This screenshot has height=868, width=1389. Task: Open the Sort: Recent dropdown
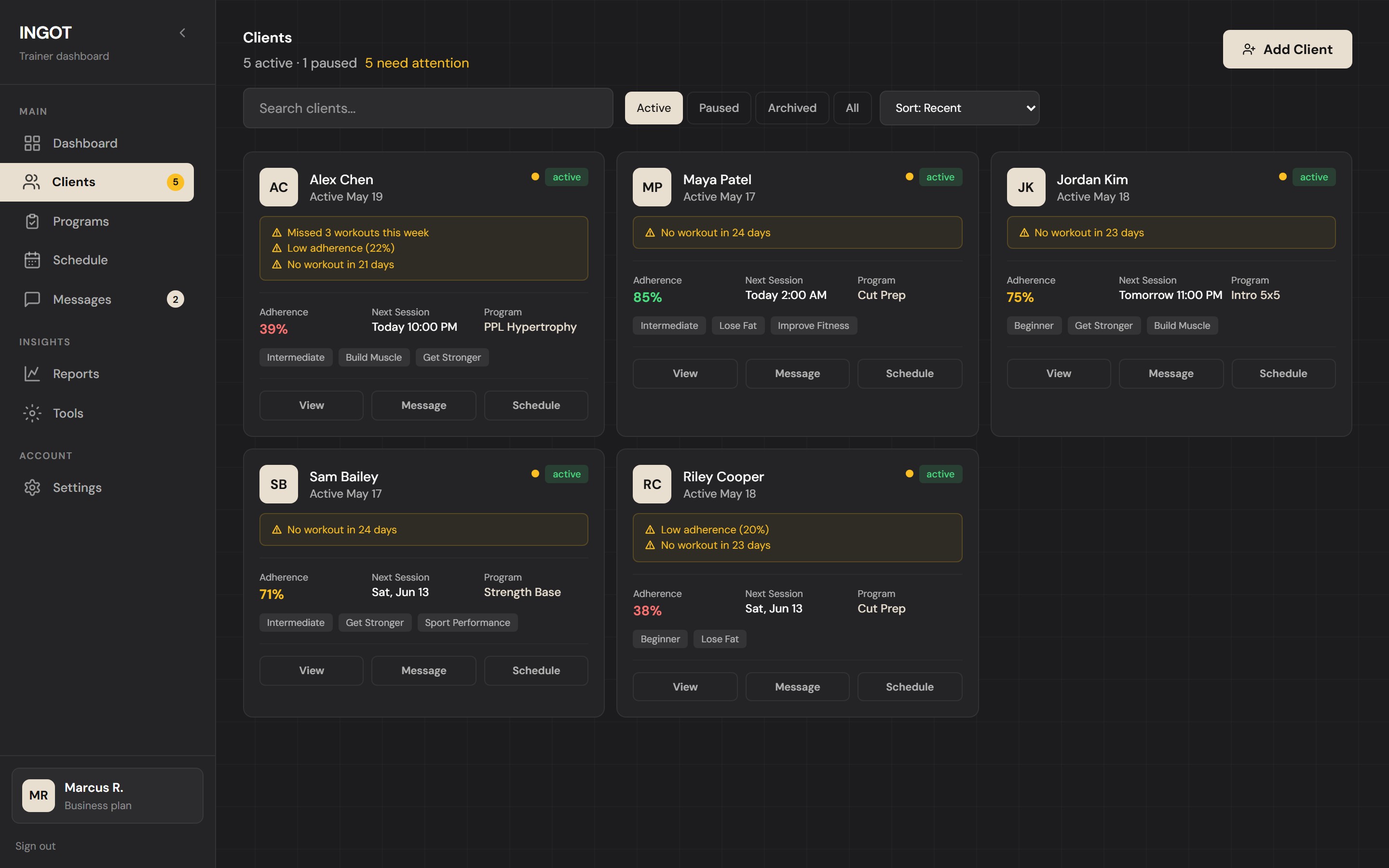tap(960, 108)
